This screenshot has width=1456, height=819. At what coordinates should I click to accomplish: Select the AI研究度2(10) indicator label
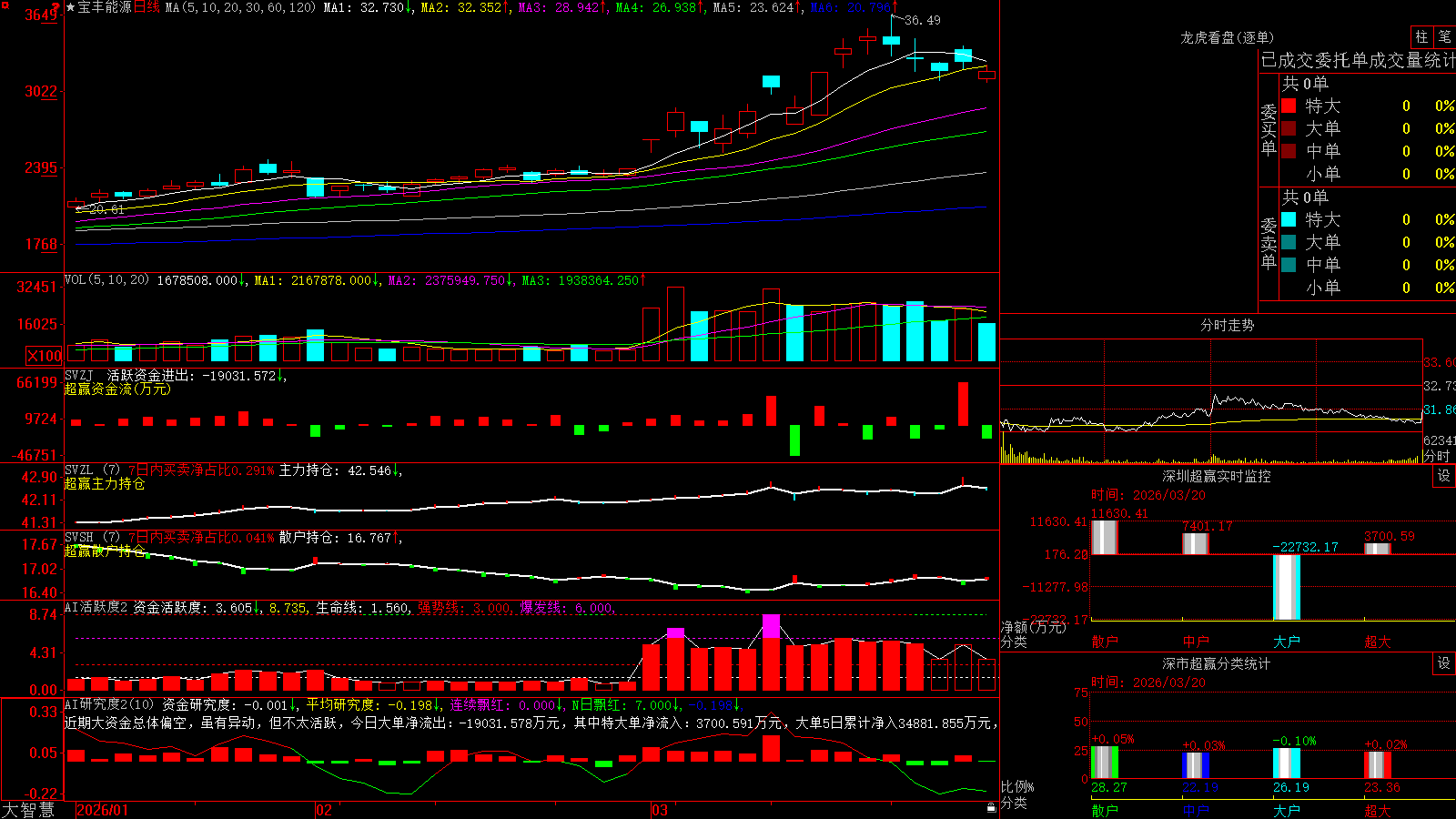(x=109, y=704)
